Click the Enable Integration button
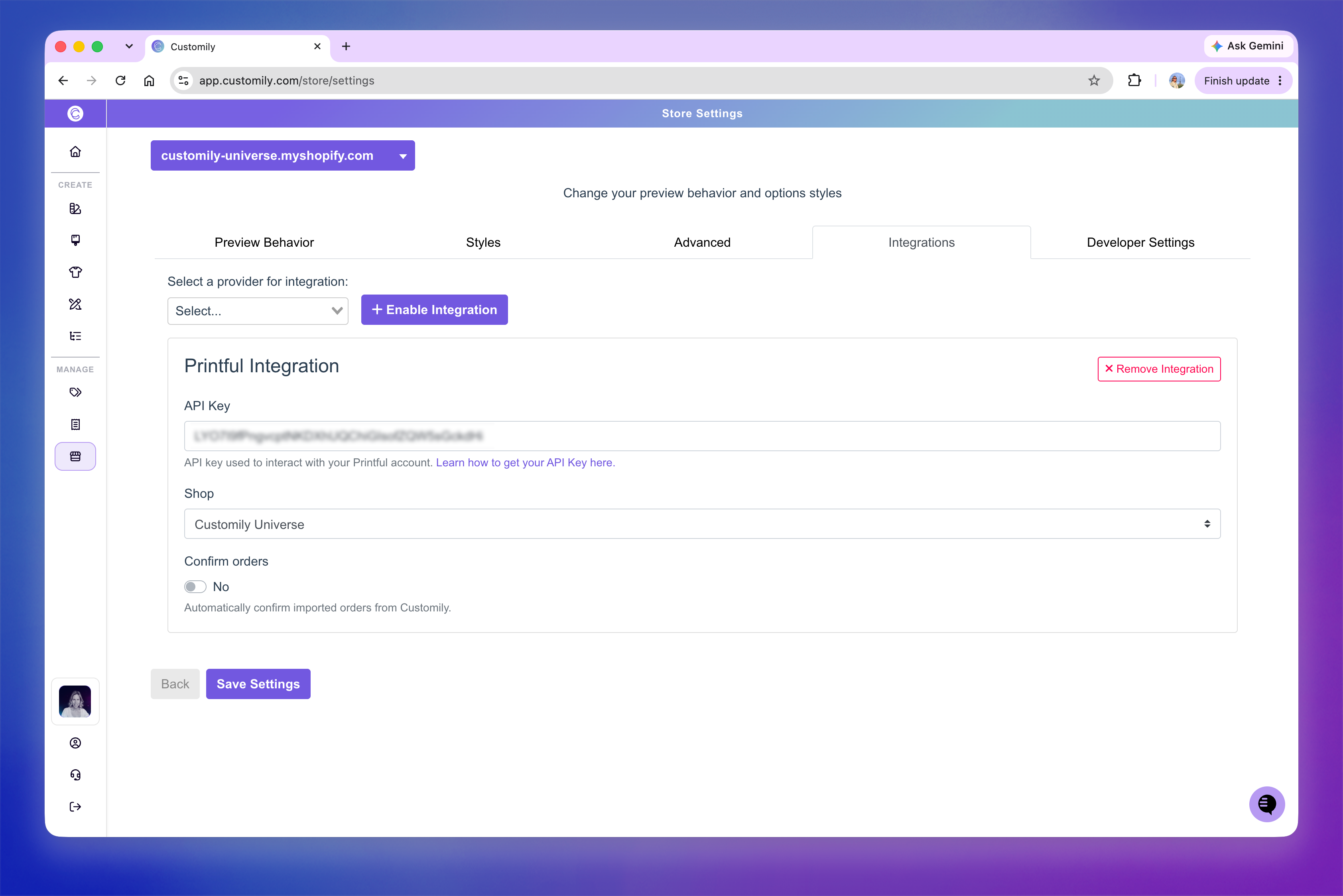 pos(435,310)
